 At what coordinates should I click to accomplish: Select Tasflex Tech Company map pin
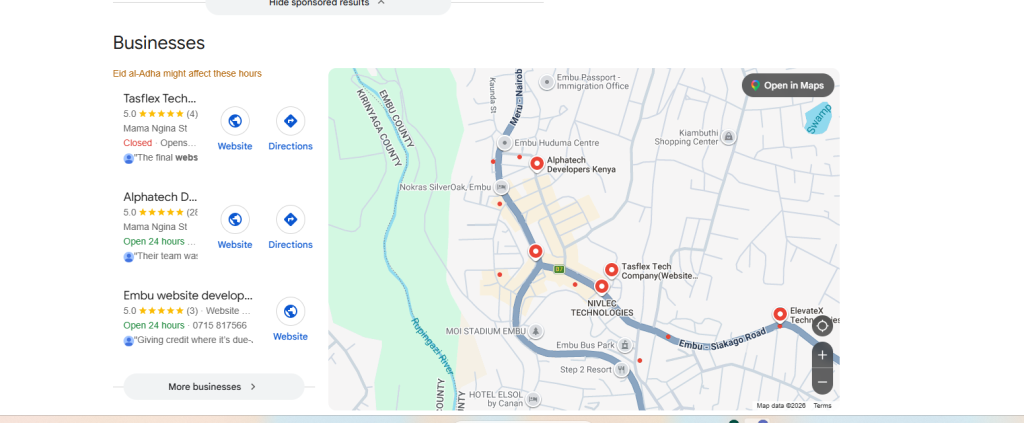pyautogui.click(x=611, y=270)
